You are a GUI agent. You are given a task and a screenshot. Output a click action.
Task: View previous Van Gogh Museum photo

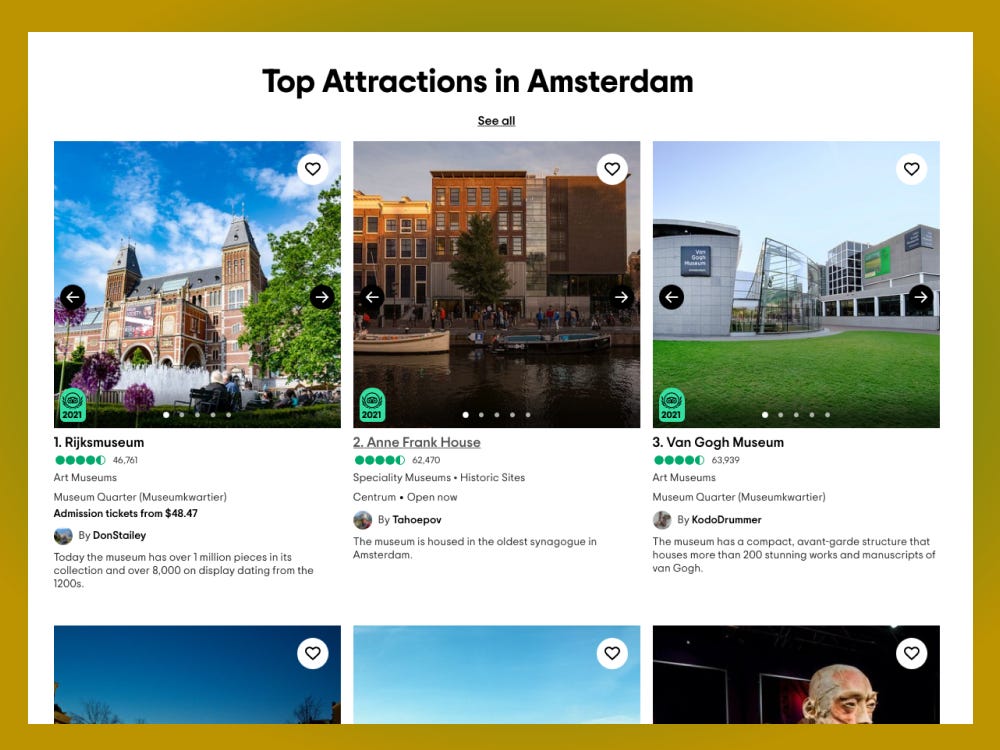coord(671,297)
